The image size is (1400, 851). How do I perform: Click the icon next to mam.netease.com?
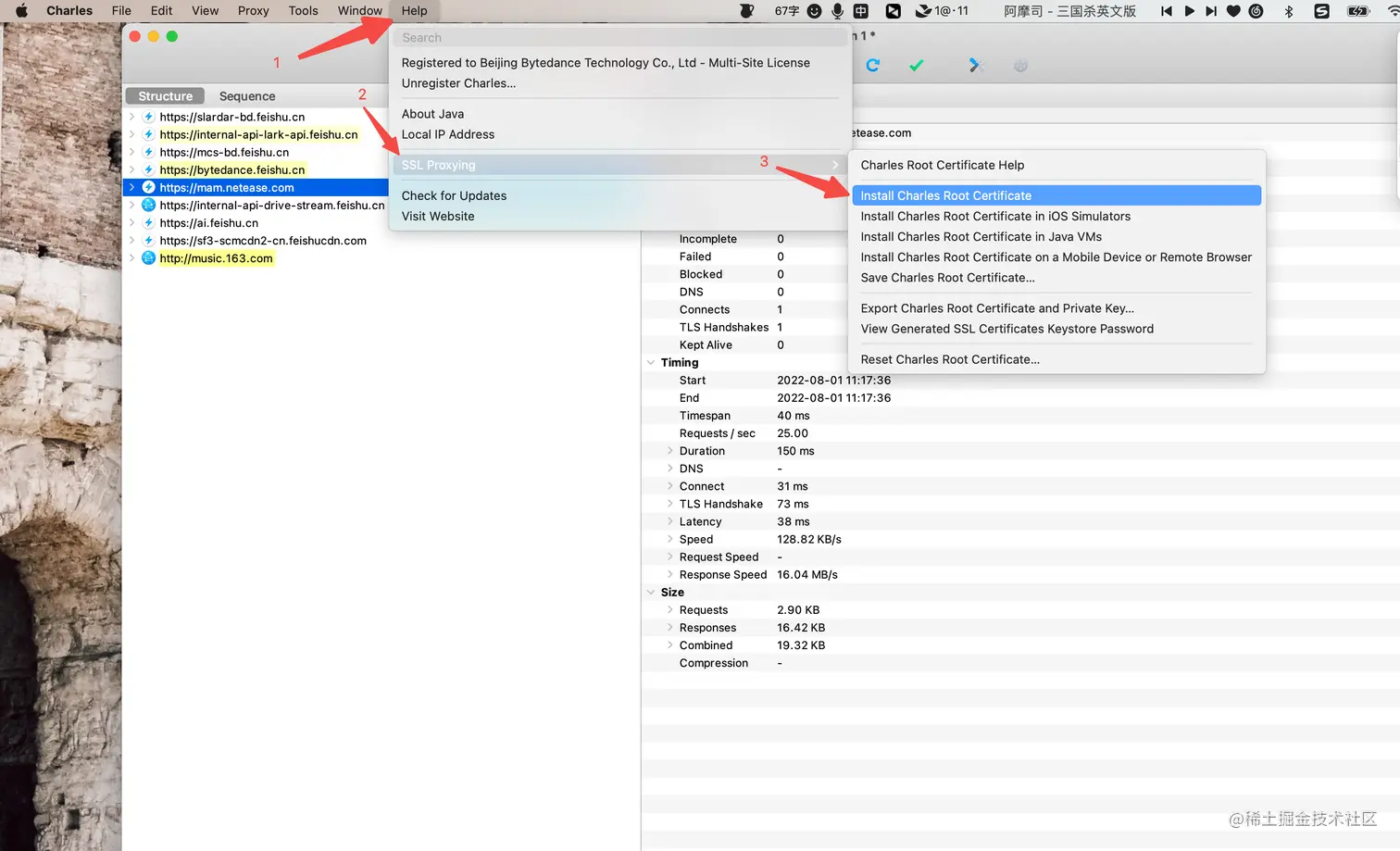click(x=148, y=187)
